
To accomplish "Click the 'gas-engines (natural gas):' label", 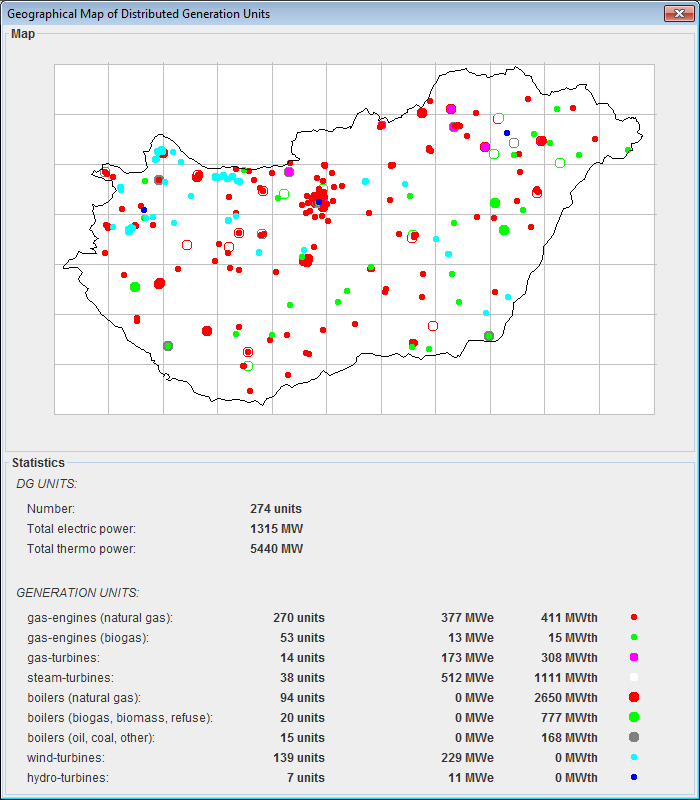I will (x=100, y=618).
